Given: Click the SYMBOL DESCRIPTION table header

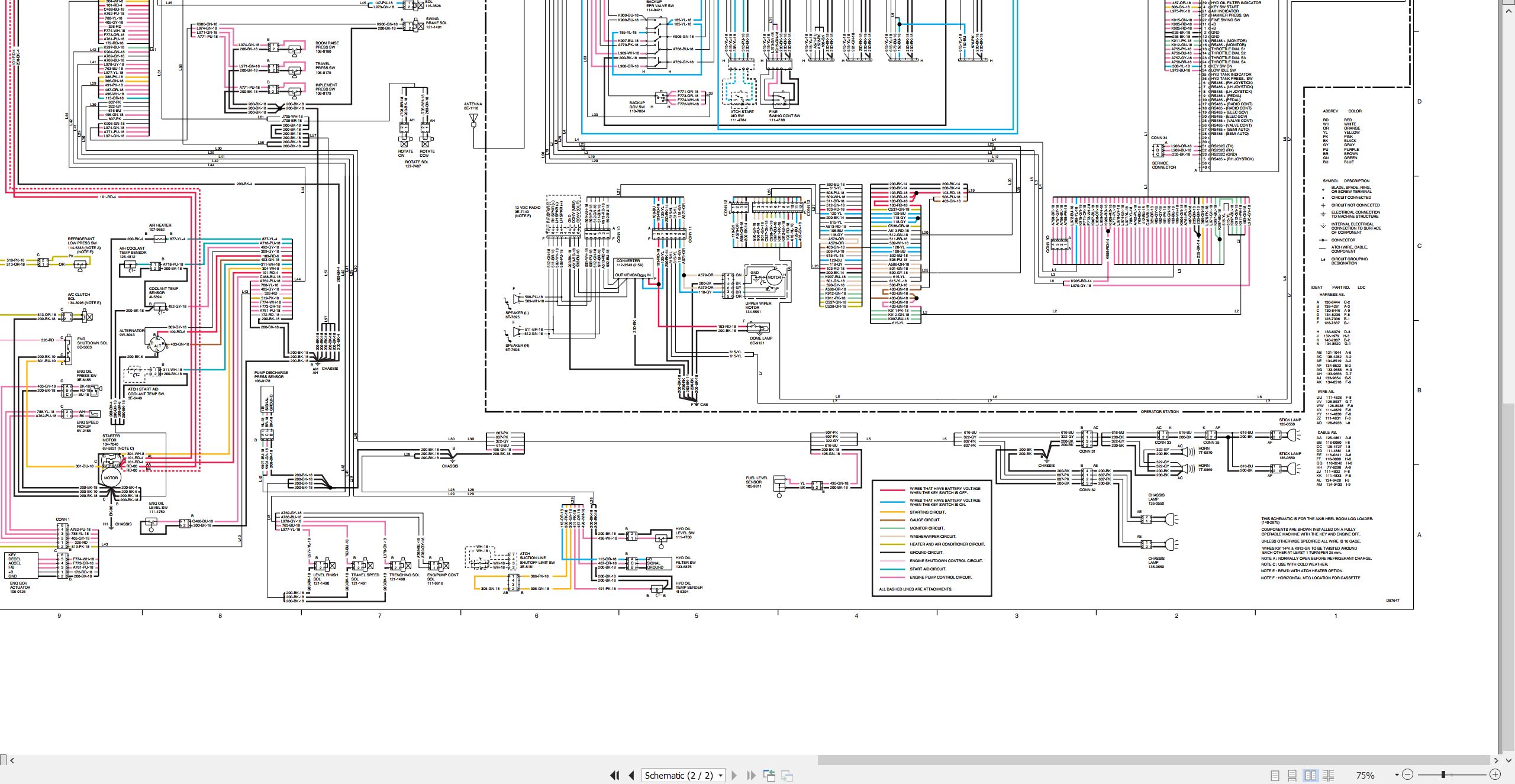Looking at the screenshot, I should [1346, 181].
